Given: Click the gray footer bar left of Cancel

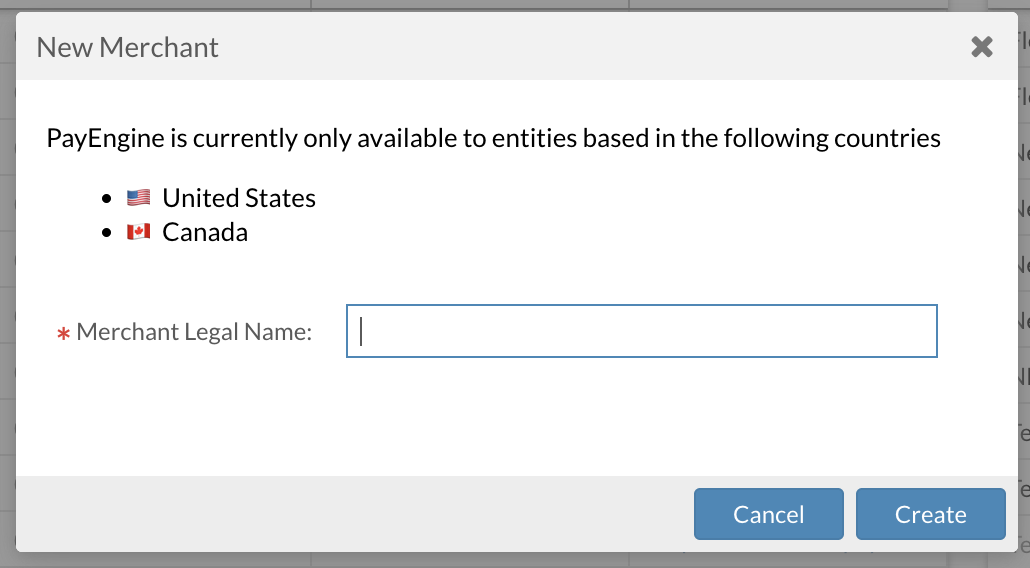Looking at the screenshot, I should [x=355, y=514].
